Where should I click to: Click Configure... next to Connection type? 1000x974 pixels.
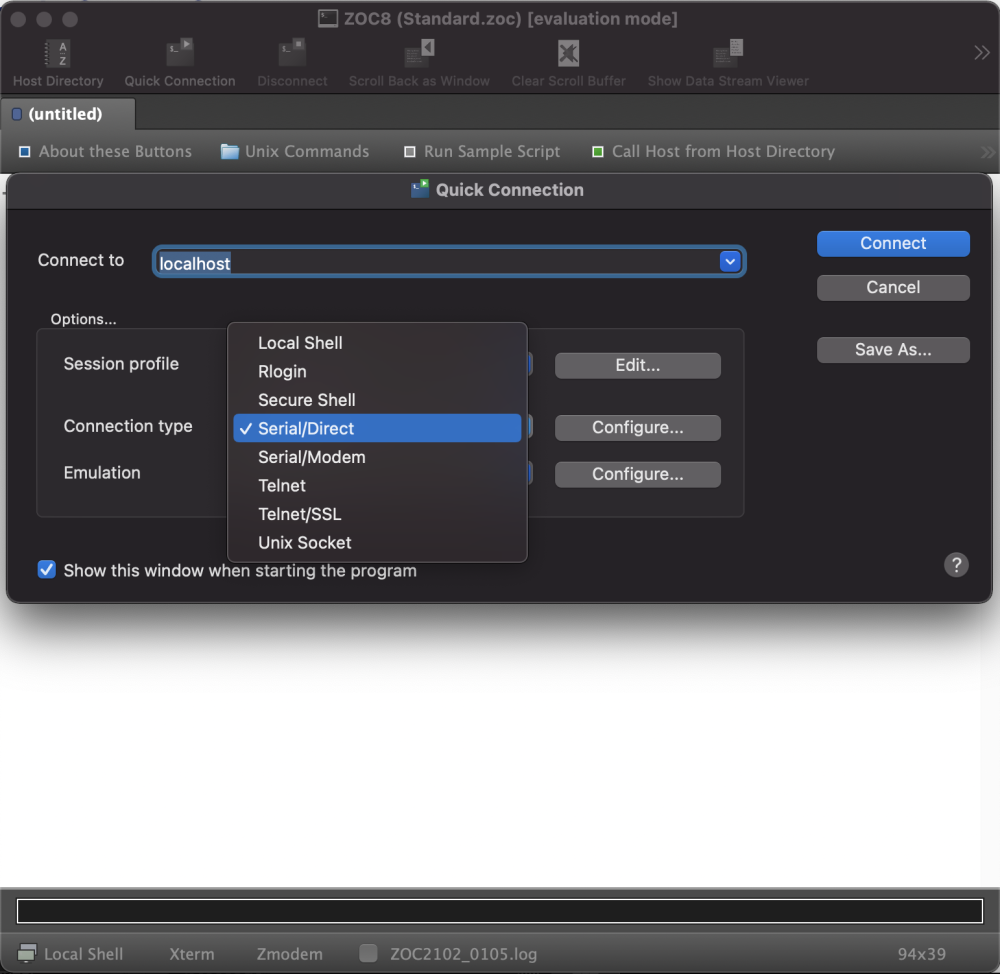(x=638, y=428)
